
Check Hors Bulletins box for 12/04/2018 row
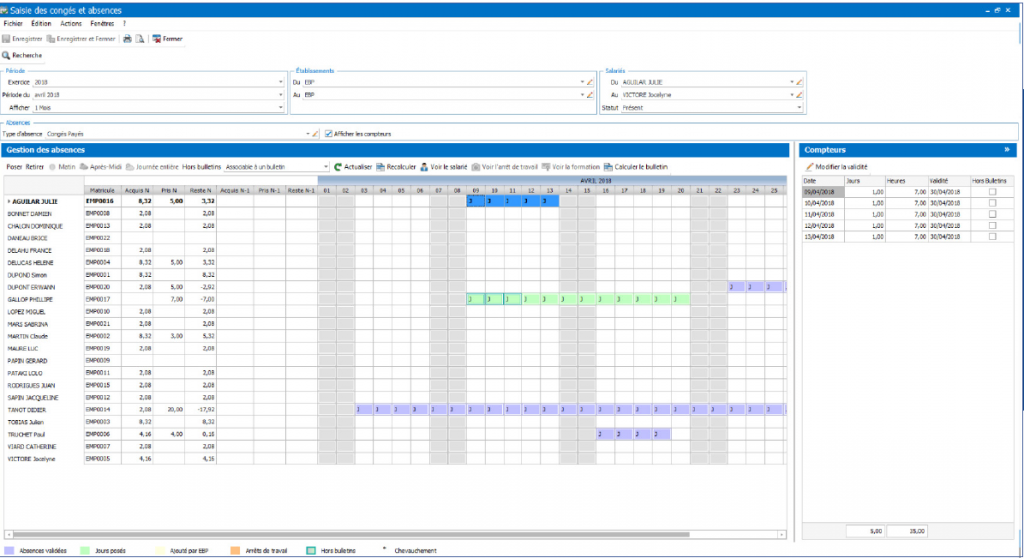coord(993,225)
